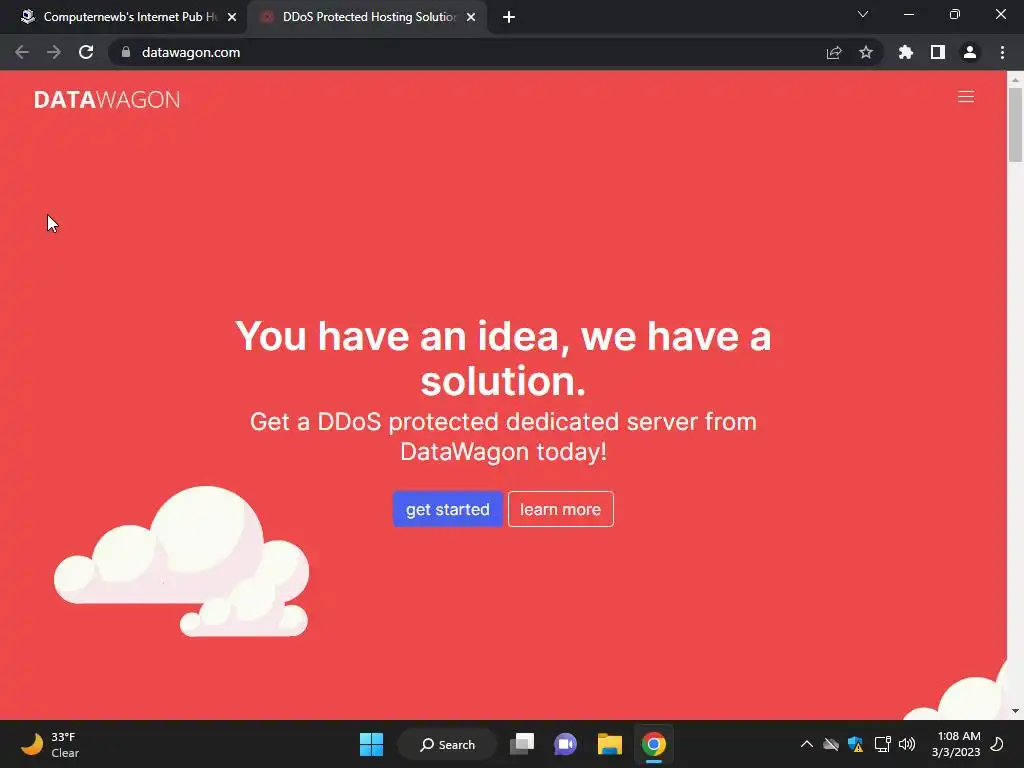Go forward to the next page

point(54,52)
